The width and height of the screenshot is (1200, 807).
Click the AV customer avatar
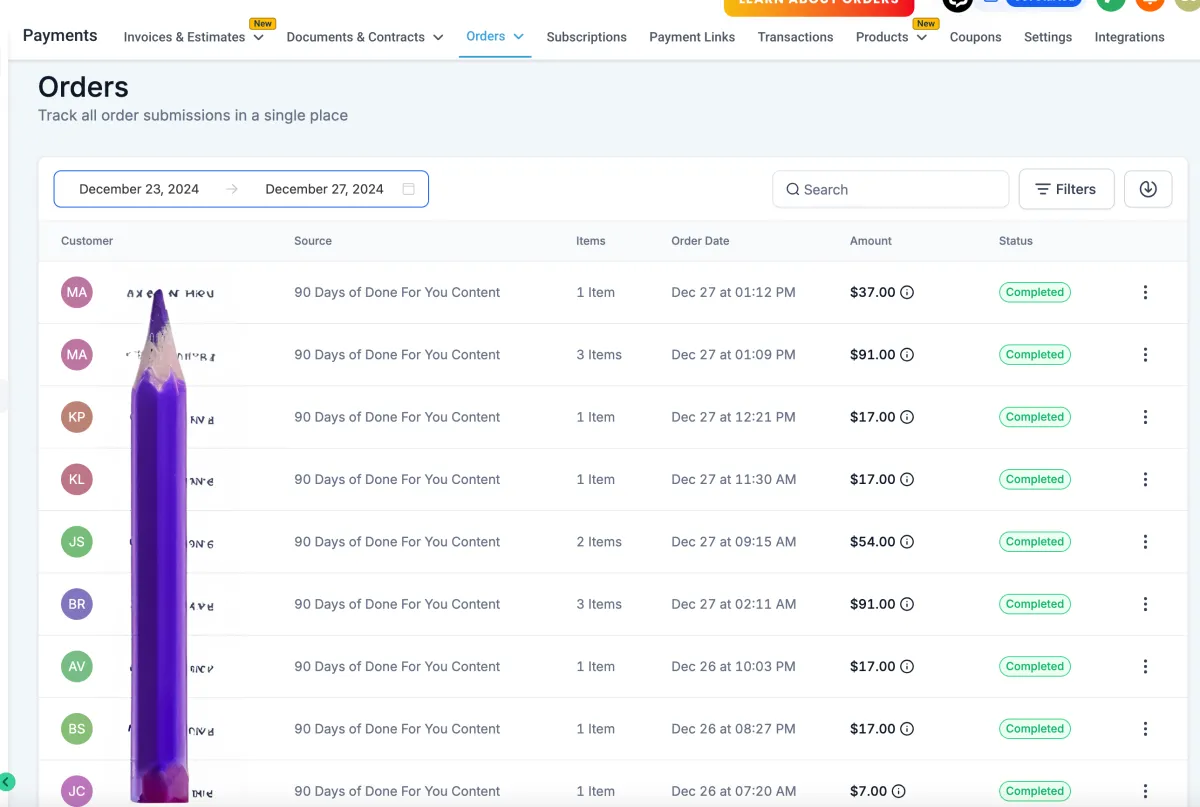click(77, 667)
